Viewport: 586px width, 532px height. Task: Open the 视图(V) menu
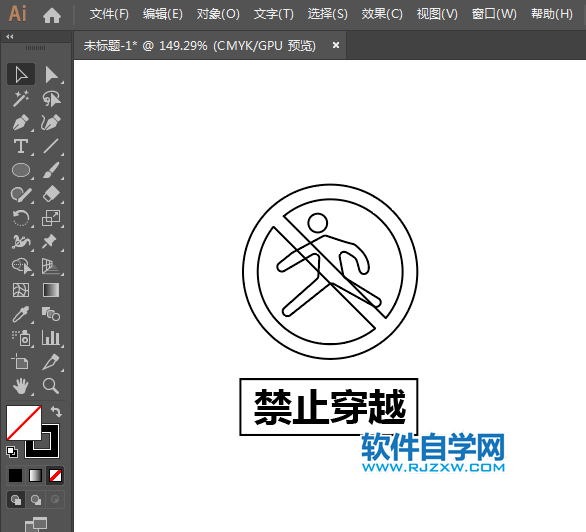[x=437, y=14]
